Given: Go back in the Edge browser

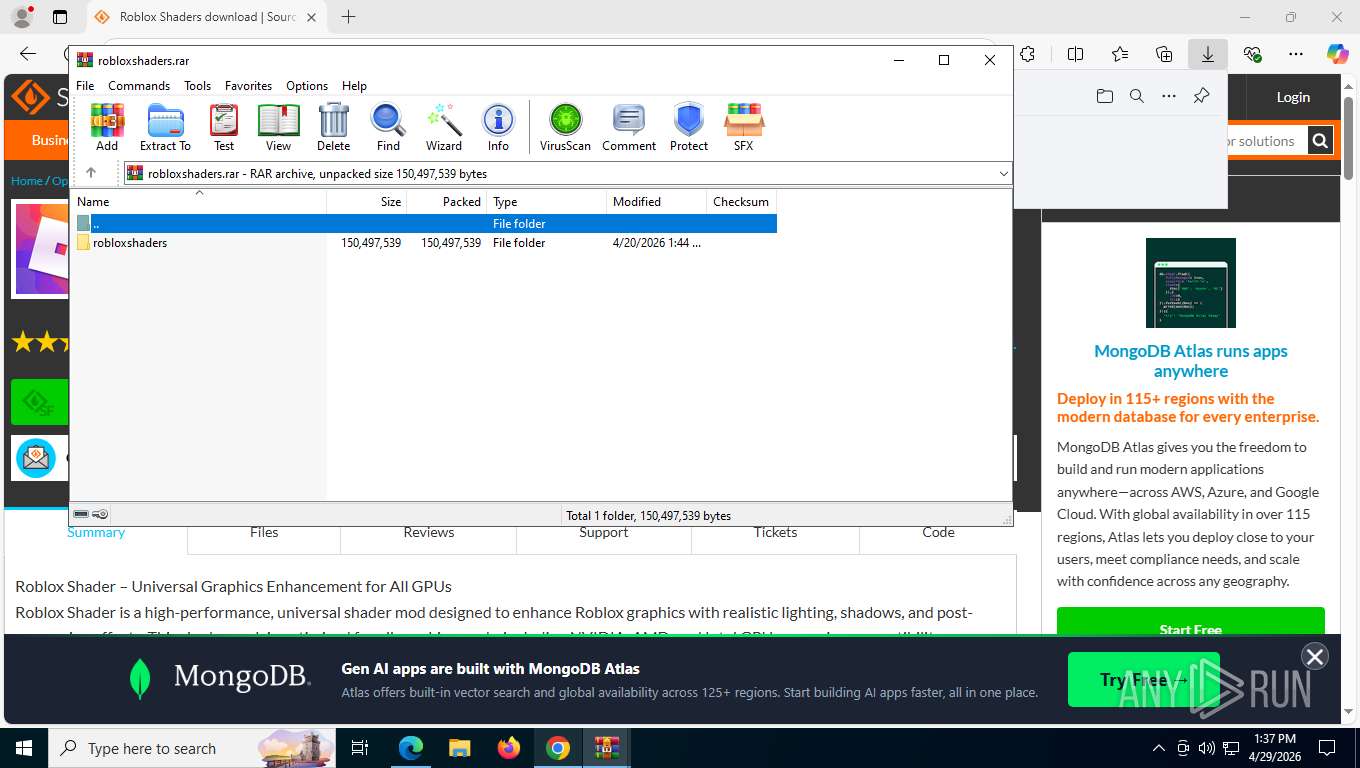Looking at the screenshot, I should pyautogui.click(x=28, y=54).
